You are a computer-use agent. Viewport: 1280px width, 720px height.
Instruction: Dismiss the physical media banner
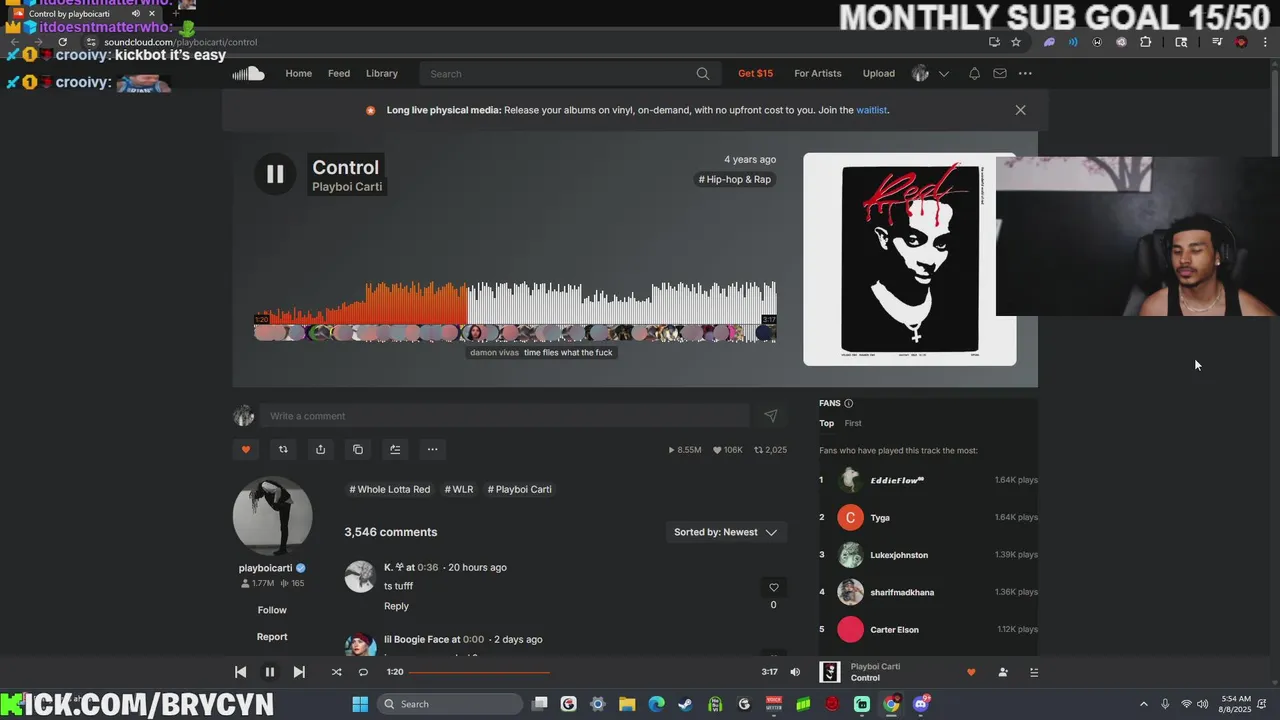click(x=1020, y=110)
